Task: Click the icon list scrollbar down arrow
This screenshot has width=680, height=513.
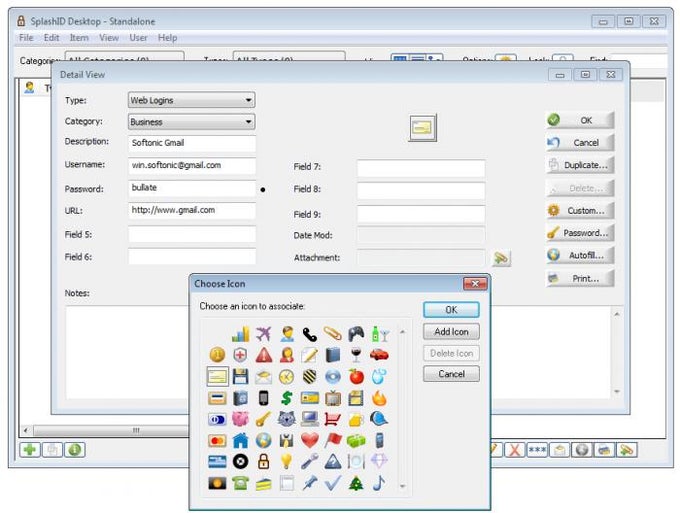Action: pyautogui.click(x=402, y=487)
